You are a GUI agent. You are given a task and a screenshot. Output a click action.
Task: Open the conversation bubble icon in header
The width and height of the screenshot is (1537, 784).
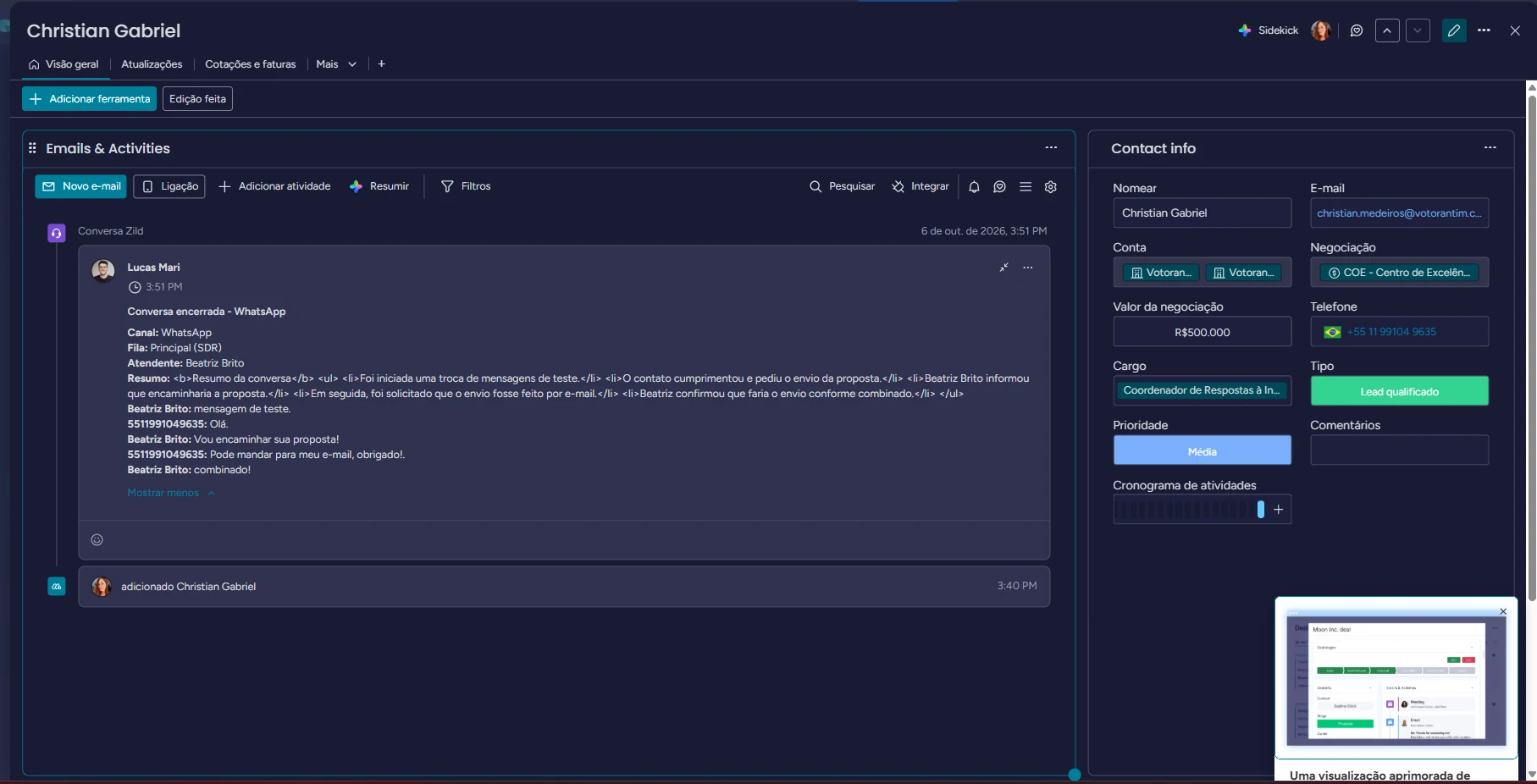point(1357,30)
